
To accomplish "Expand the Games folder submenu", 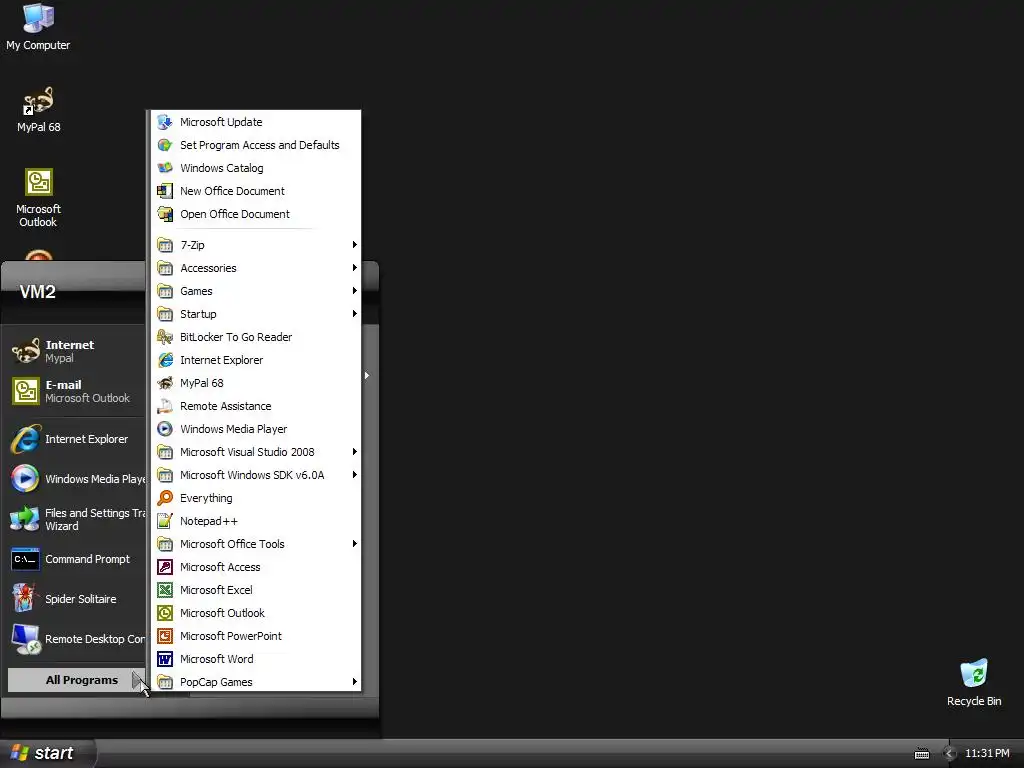I will [x=256, y=291].
